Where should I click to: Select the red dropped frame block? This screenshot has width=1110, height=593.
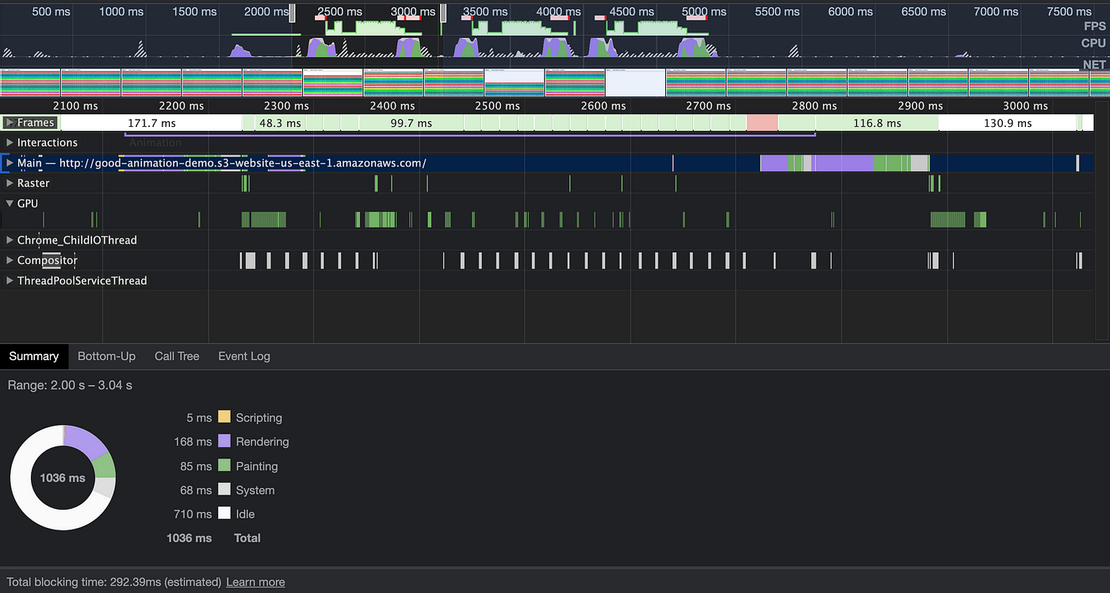point(762,123)
